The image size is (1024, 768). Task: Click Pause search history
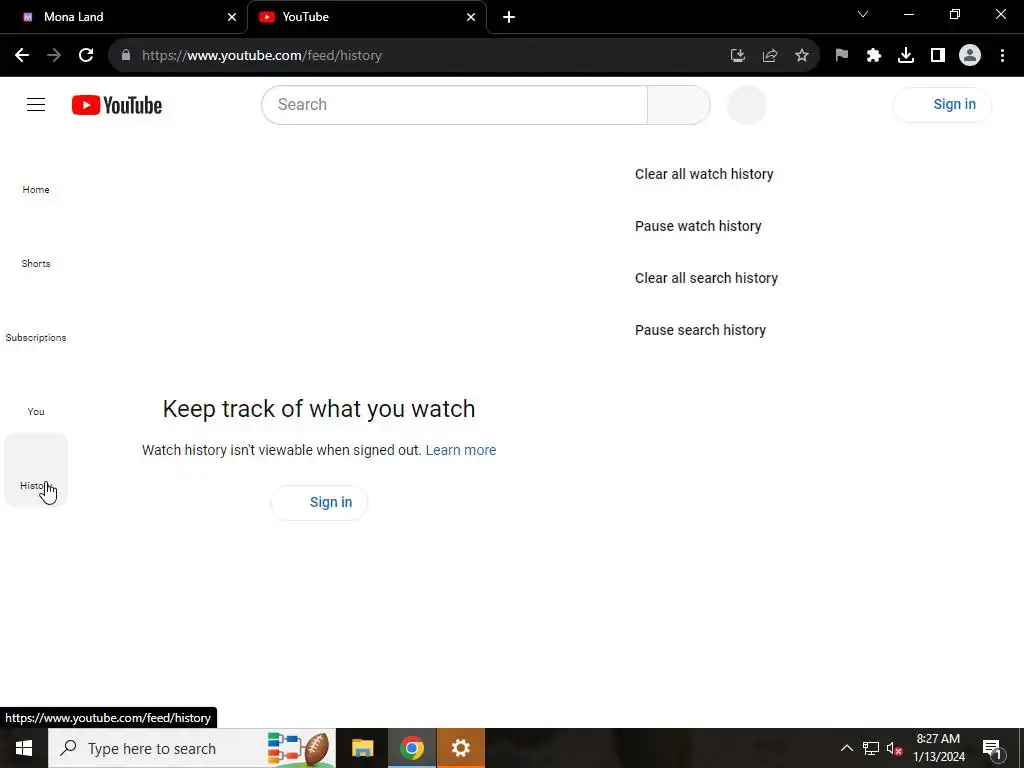point(700,330)
